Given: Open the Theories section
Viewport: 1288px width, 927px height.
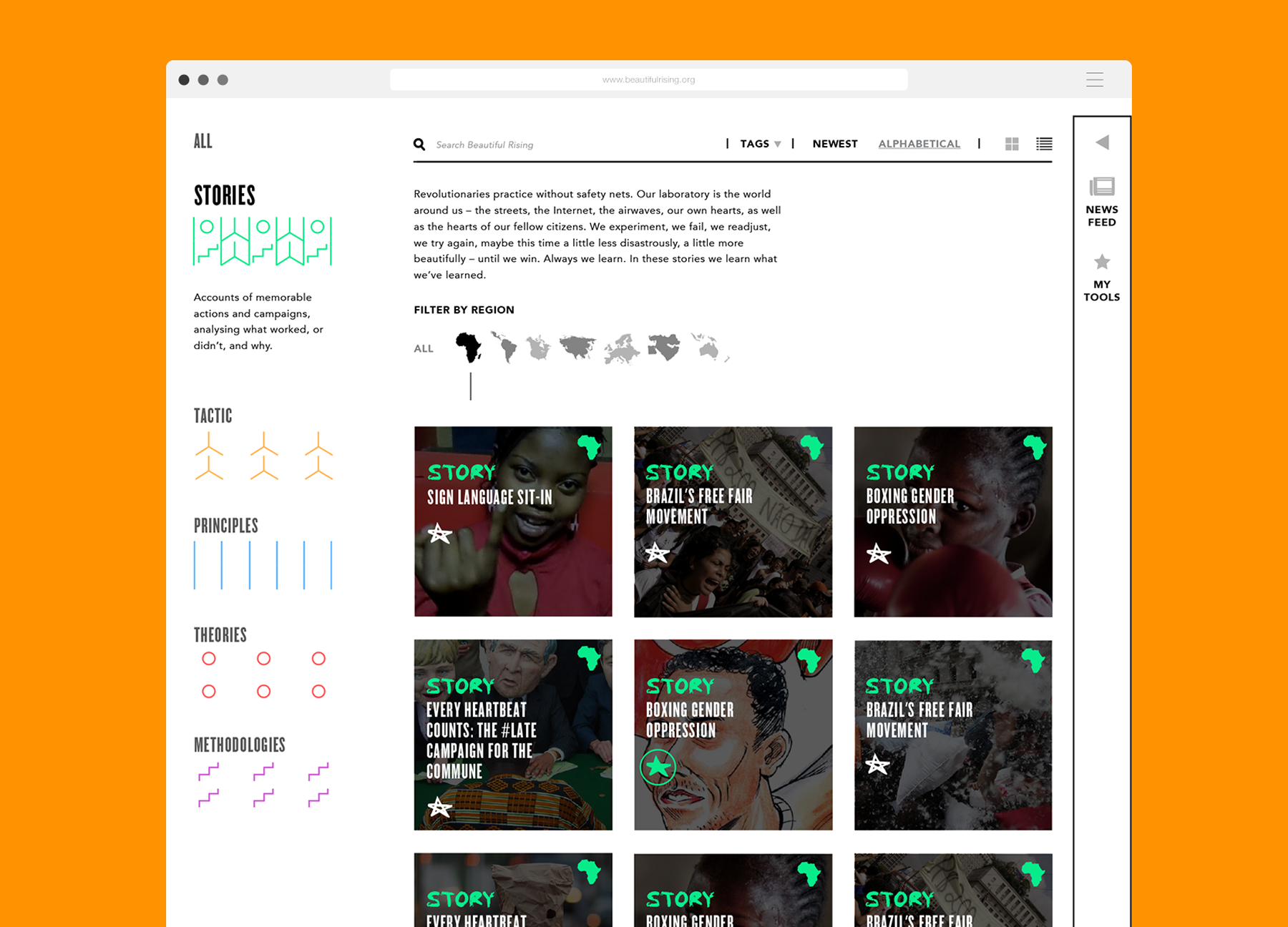Looking at the screenshot, I should click(220, 635).
